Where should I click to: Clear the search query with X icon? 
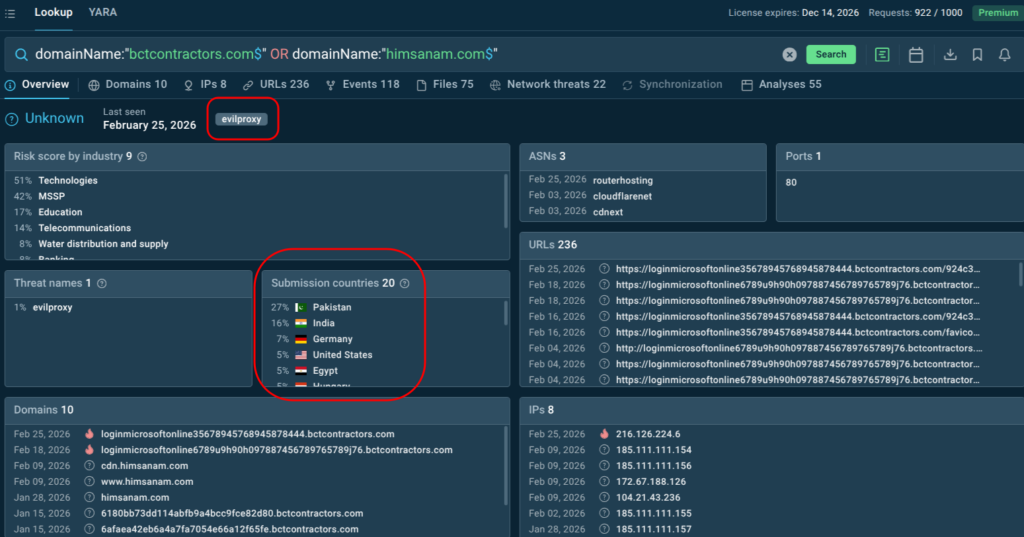click(789, 55)
